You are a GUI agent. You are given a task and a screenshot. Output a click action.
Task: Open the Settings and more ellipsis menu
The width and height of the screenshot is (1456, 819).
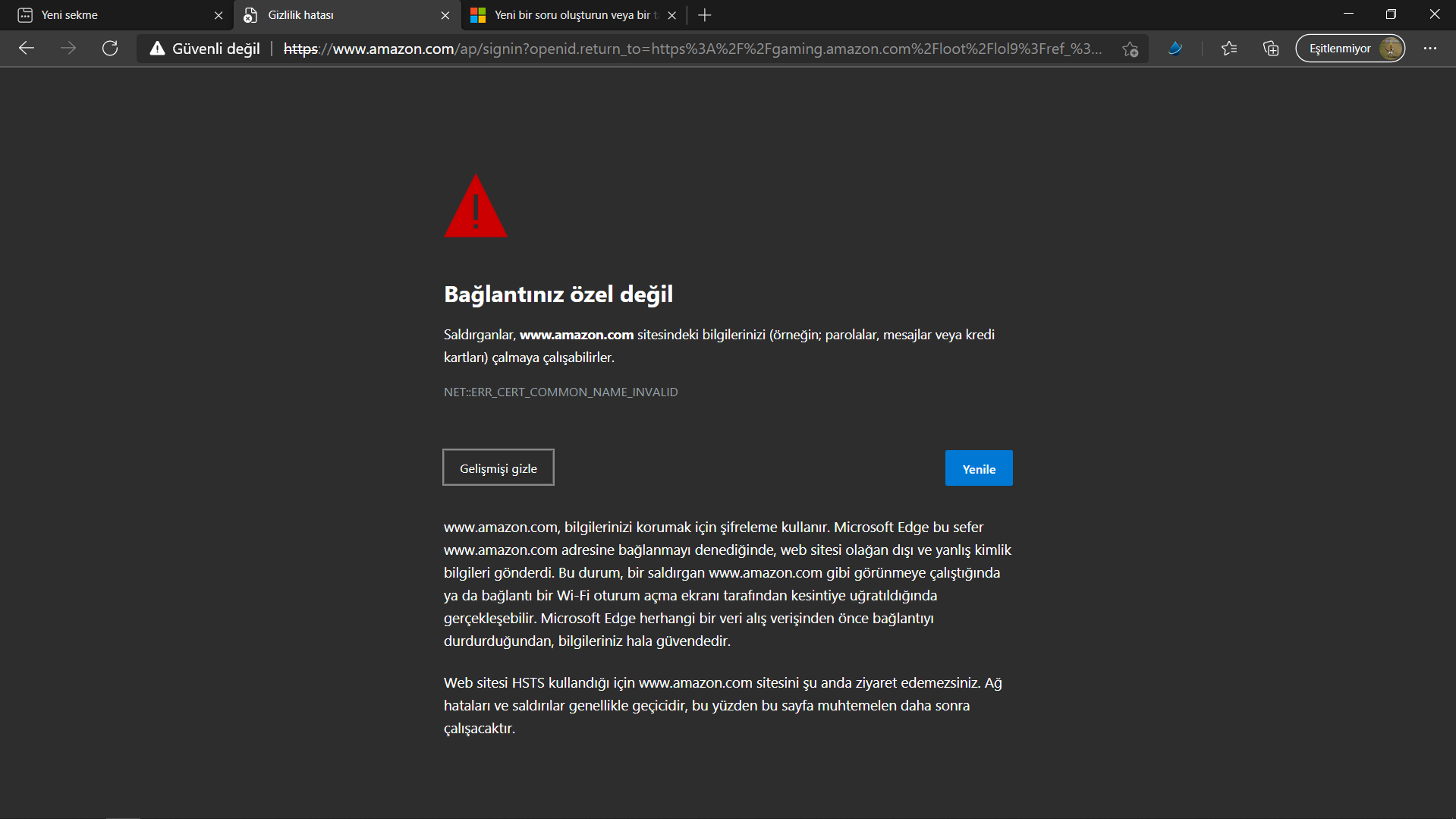coord(1430,49)
